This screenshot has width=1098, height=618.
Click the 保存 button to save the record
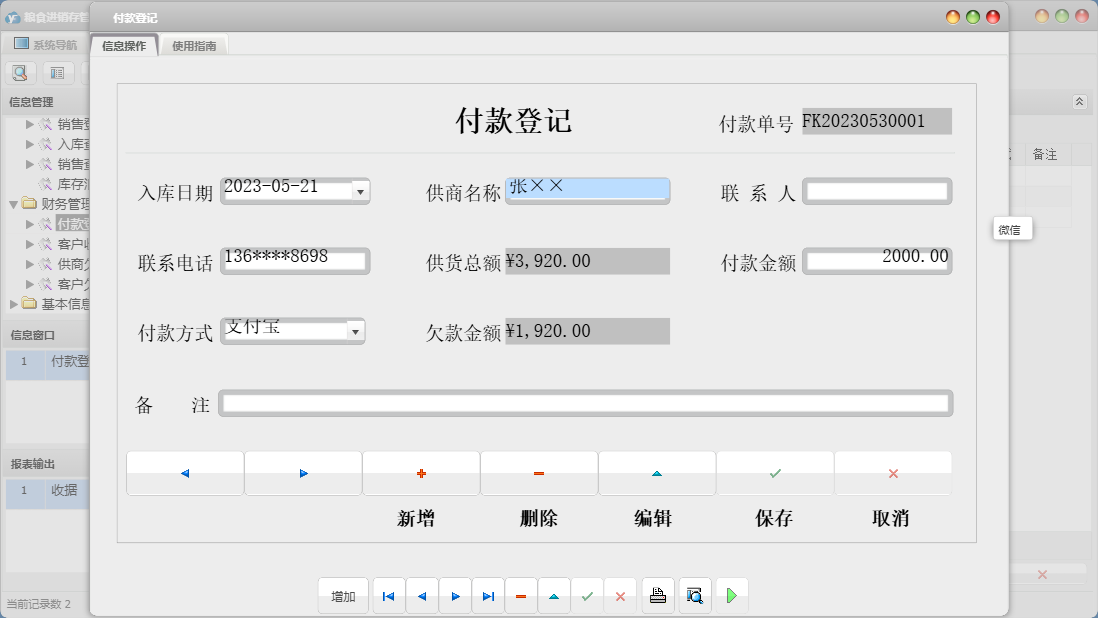[774, 473]
